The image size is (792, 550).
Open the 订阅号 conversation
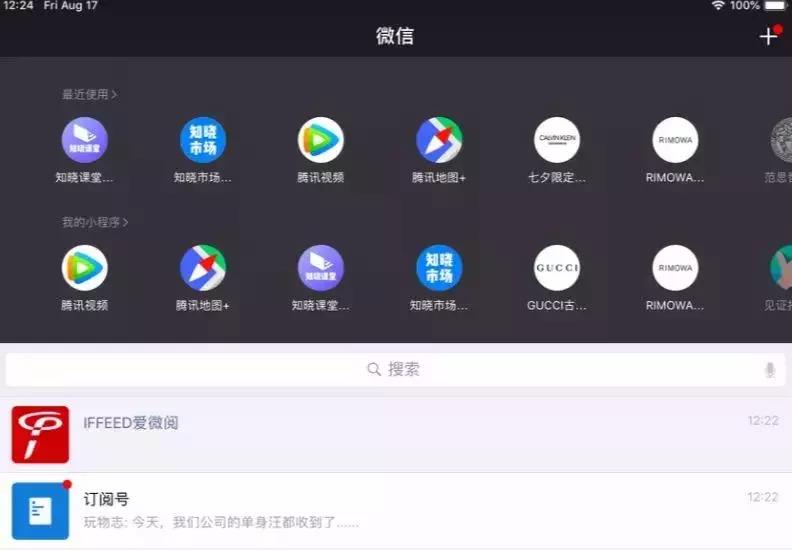coord(396,511)
